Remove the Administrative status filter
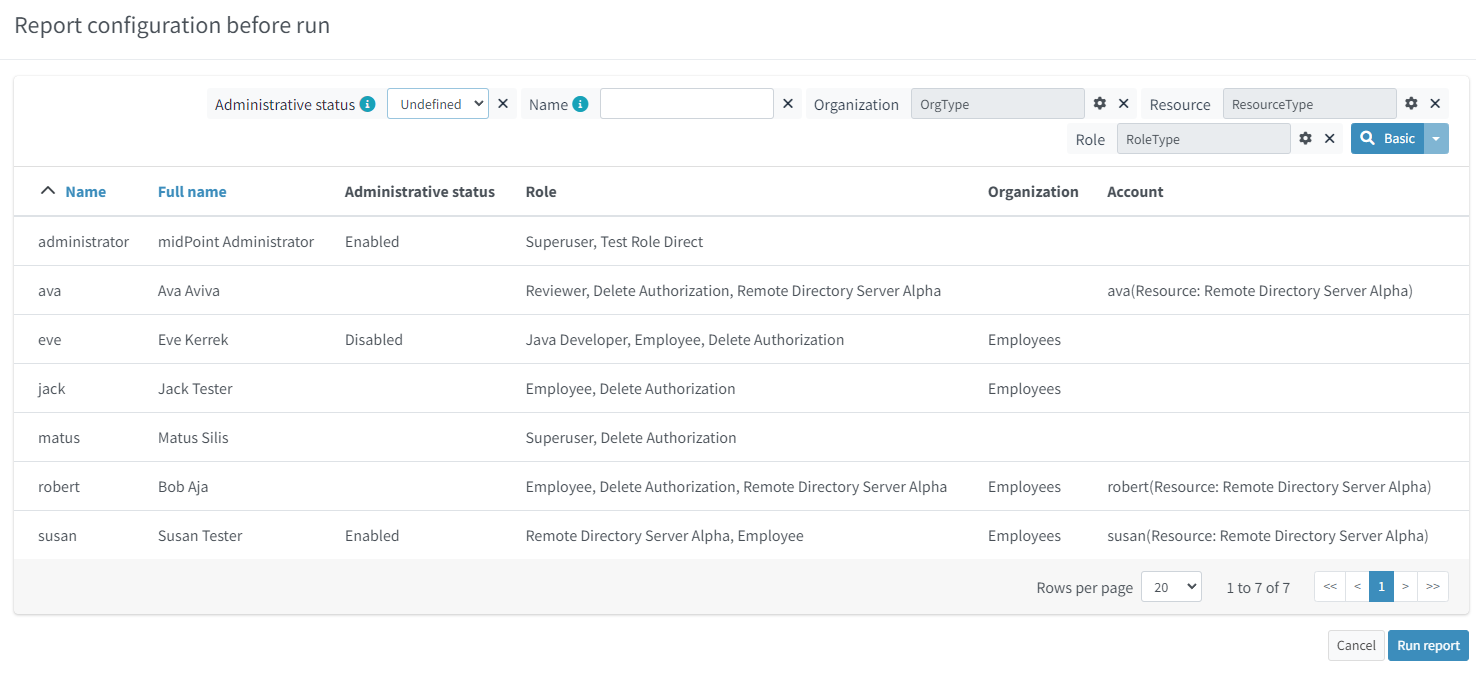The image size is (1476, 677). pos(503,104)
